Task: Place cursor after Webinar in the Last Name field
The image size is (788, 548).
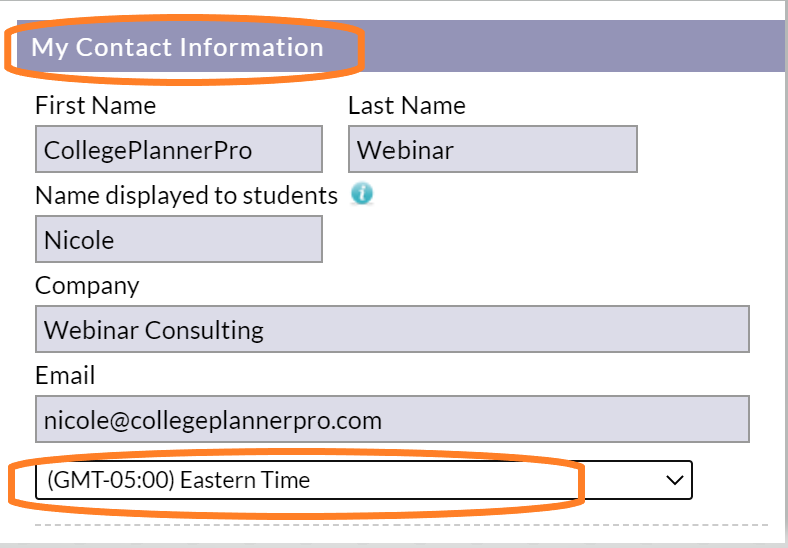Action: click(455, 150)
